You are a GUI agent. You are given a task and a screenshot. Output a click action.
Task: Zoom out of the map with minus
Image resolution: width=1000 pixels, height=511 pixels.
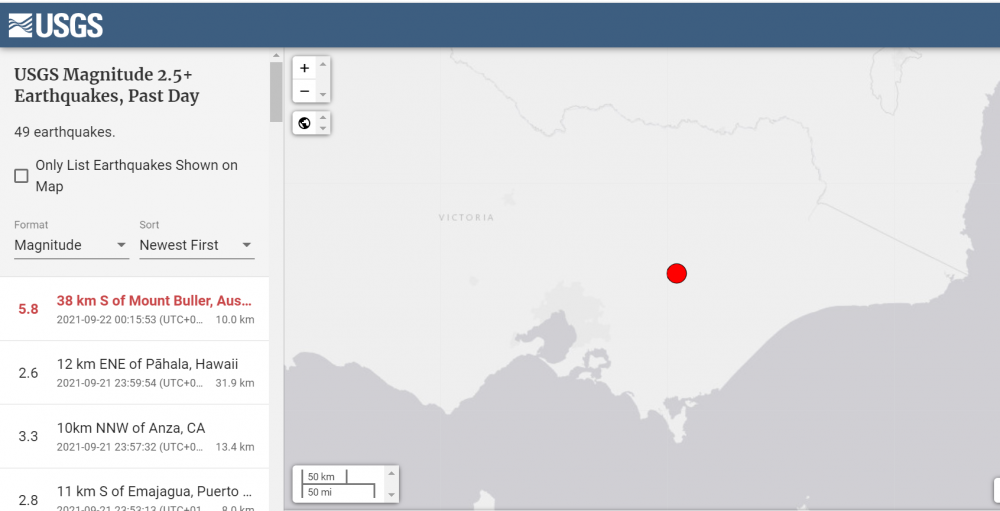[304, 91]
